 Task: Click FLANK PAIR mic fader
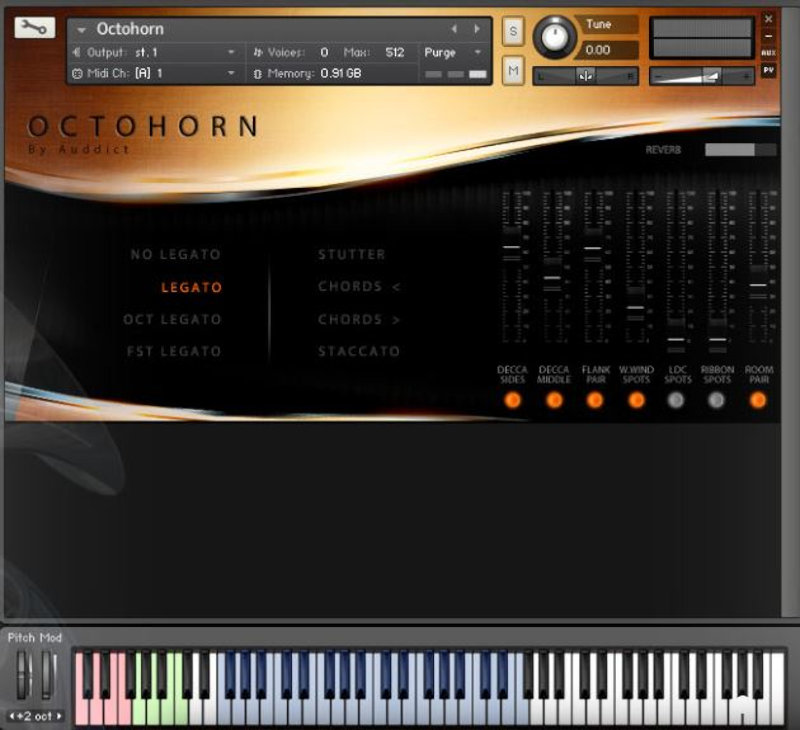tap(593, 248)
